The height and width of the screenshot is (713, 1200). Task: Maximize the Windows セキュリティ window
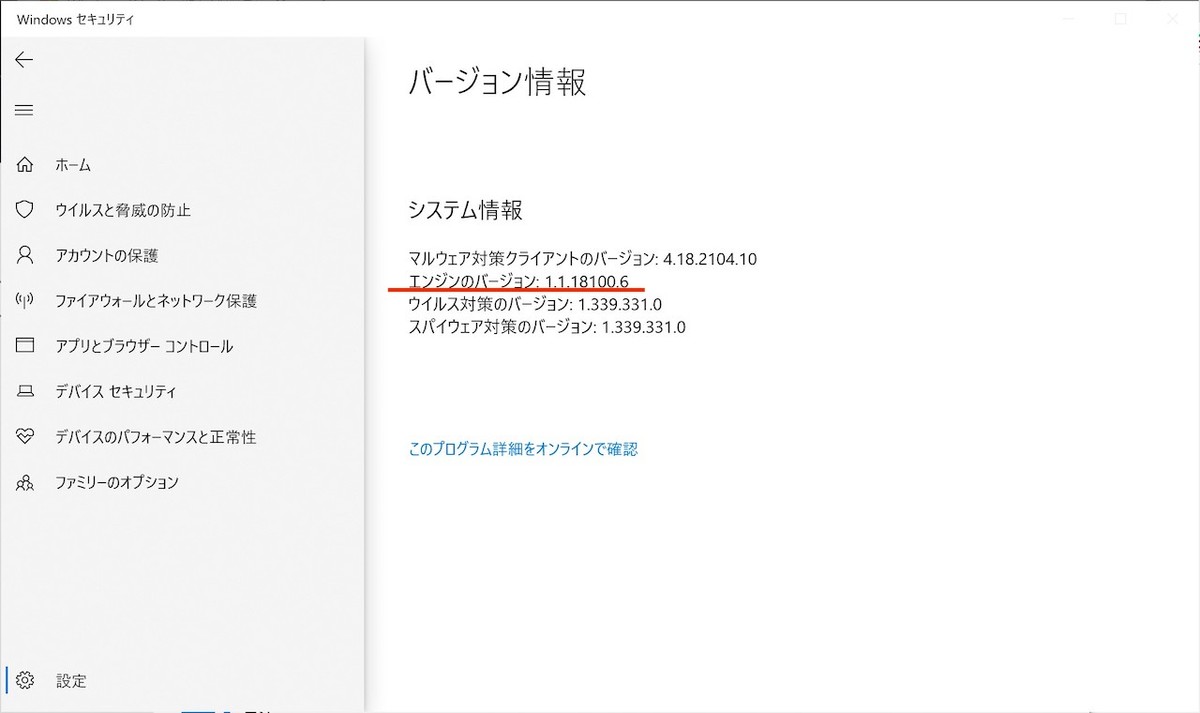tap(1121, 19)
